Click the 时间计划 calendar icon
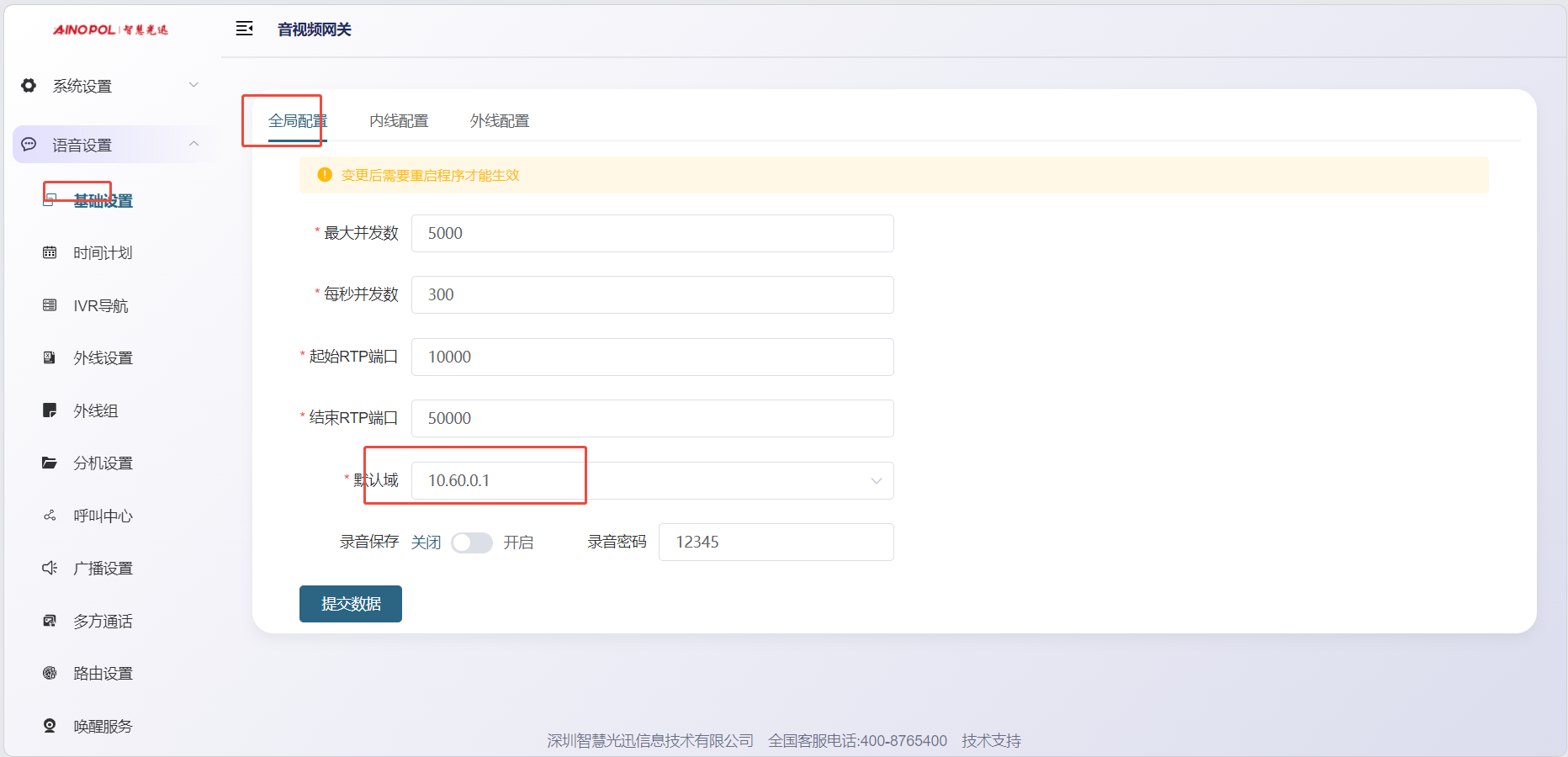Image resolution: width=1568 pixels, height=757 pixels. coord(50,253)
